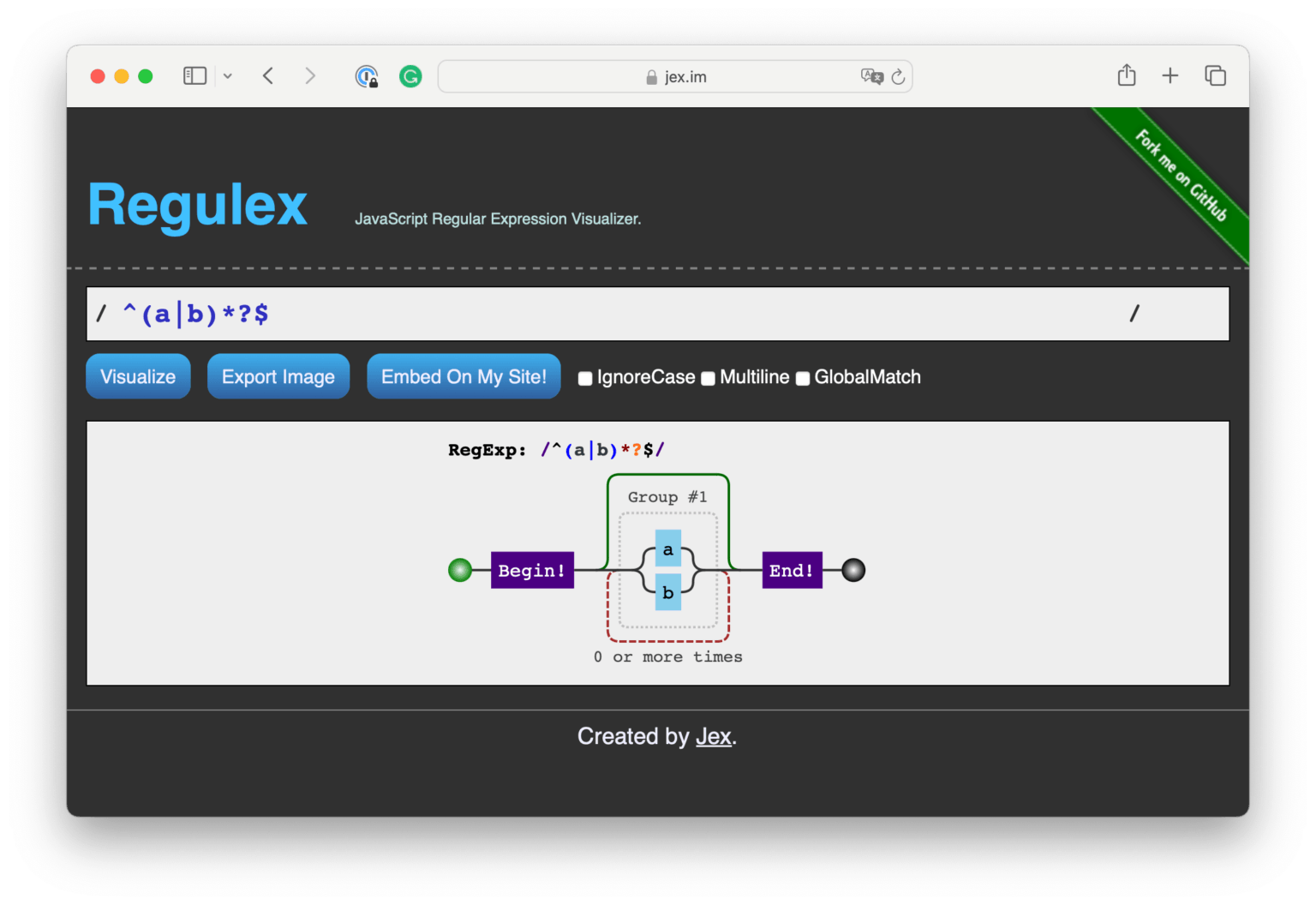
Task: Click the jex.im address bar
Action: coord(675,76)
